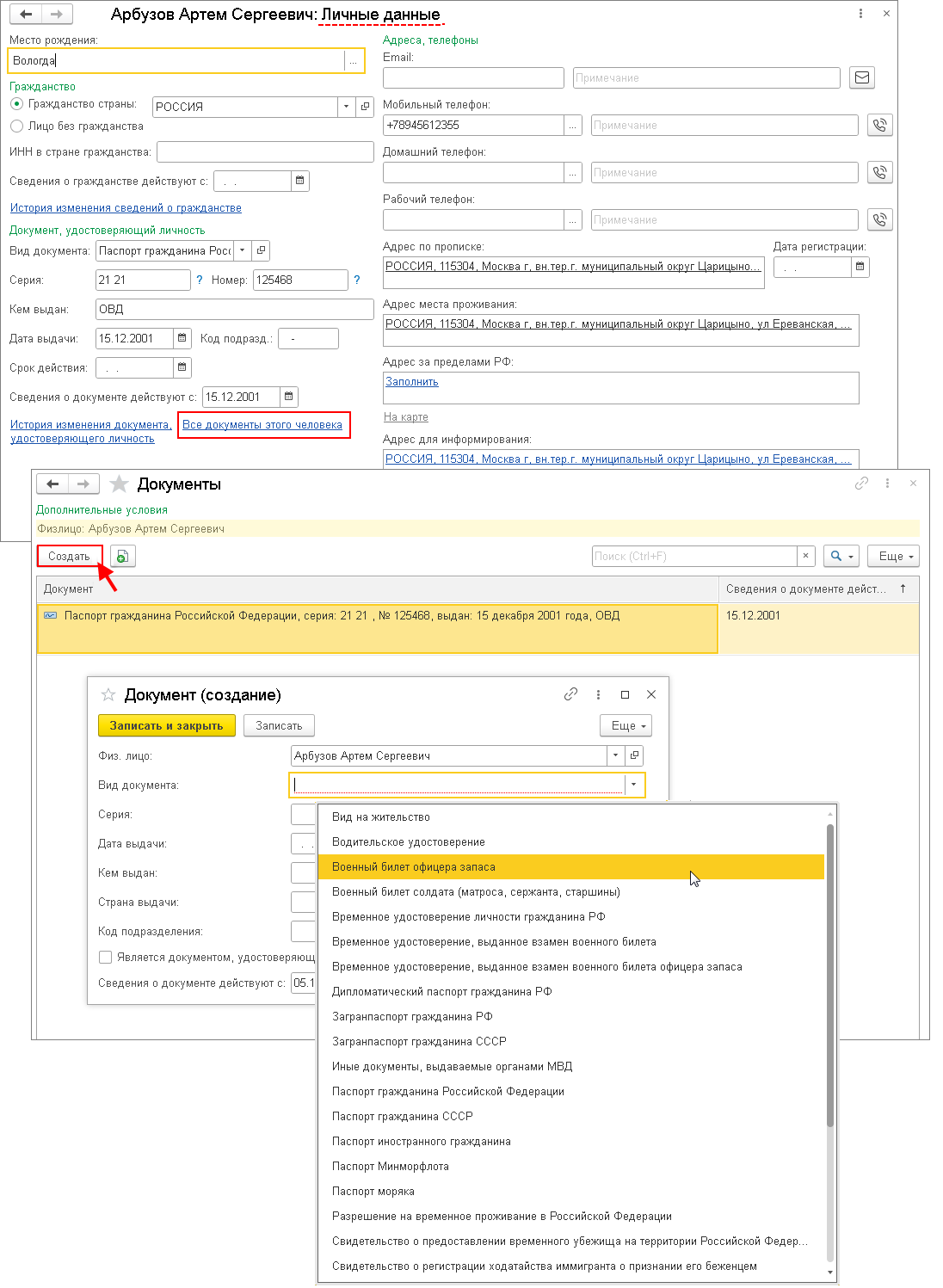This screenshot has width=943, height=1288.
Task: Copy link icon in Документ (создание) header
Action: (x=570, y=694)
